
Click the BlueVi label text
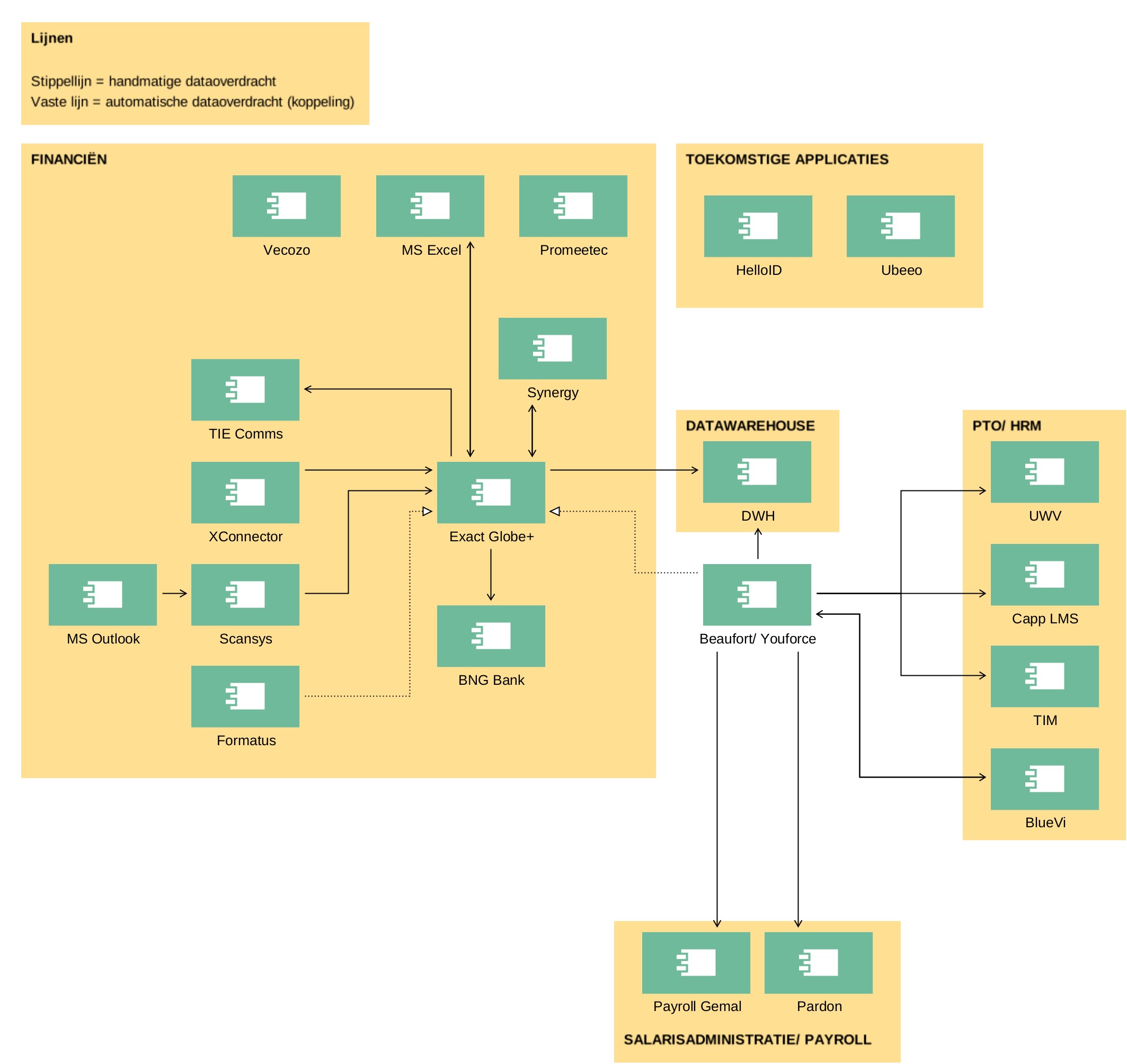1045,823
